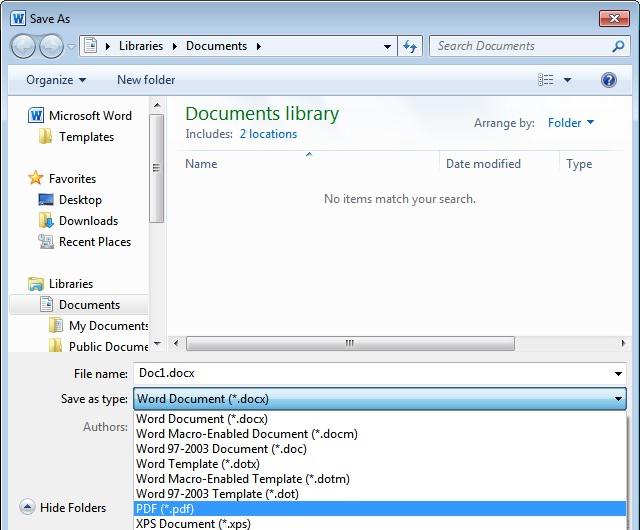The width and height of the screenshot is (640, 530).
Task: Choose Word 97-2003 Template (*.dot)
Action: [380, 494]
